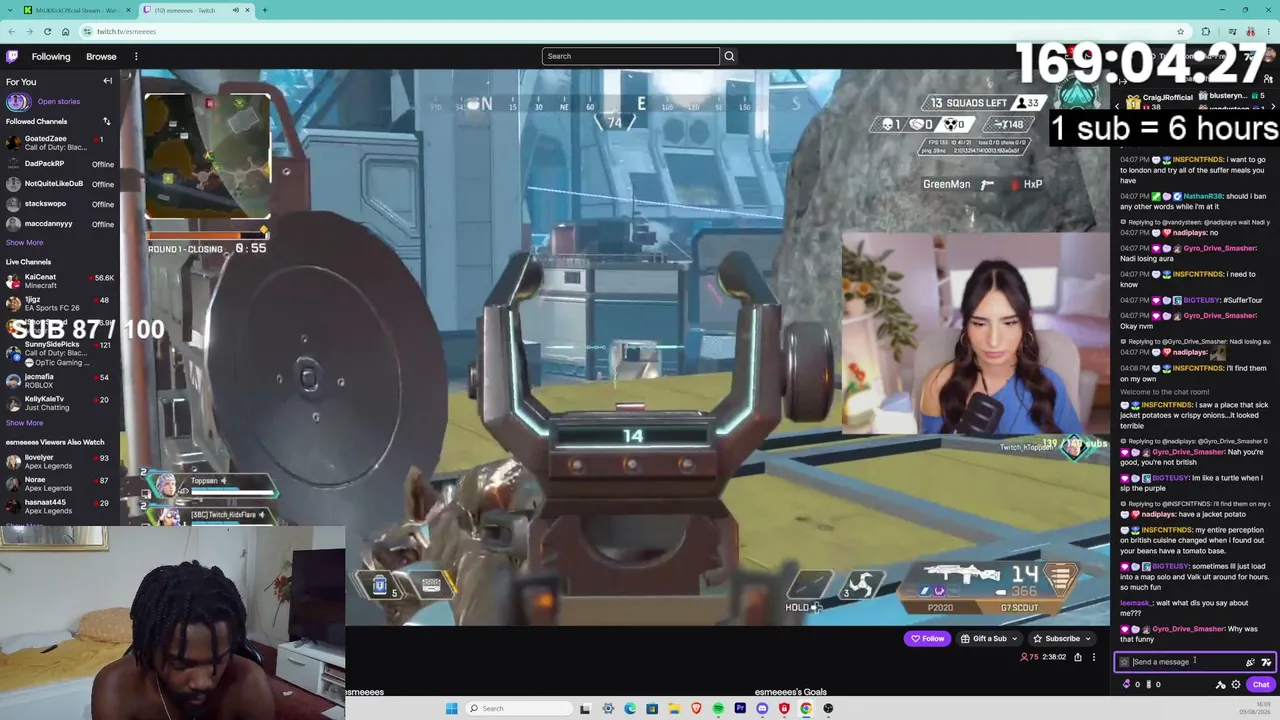Share the stream using the share icon
1280x720 pixels.
point(1078,657)
